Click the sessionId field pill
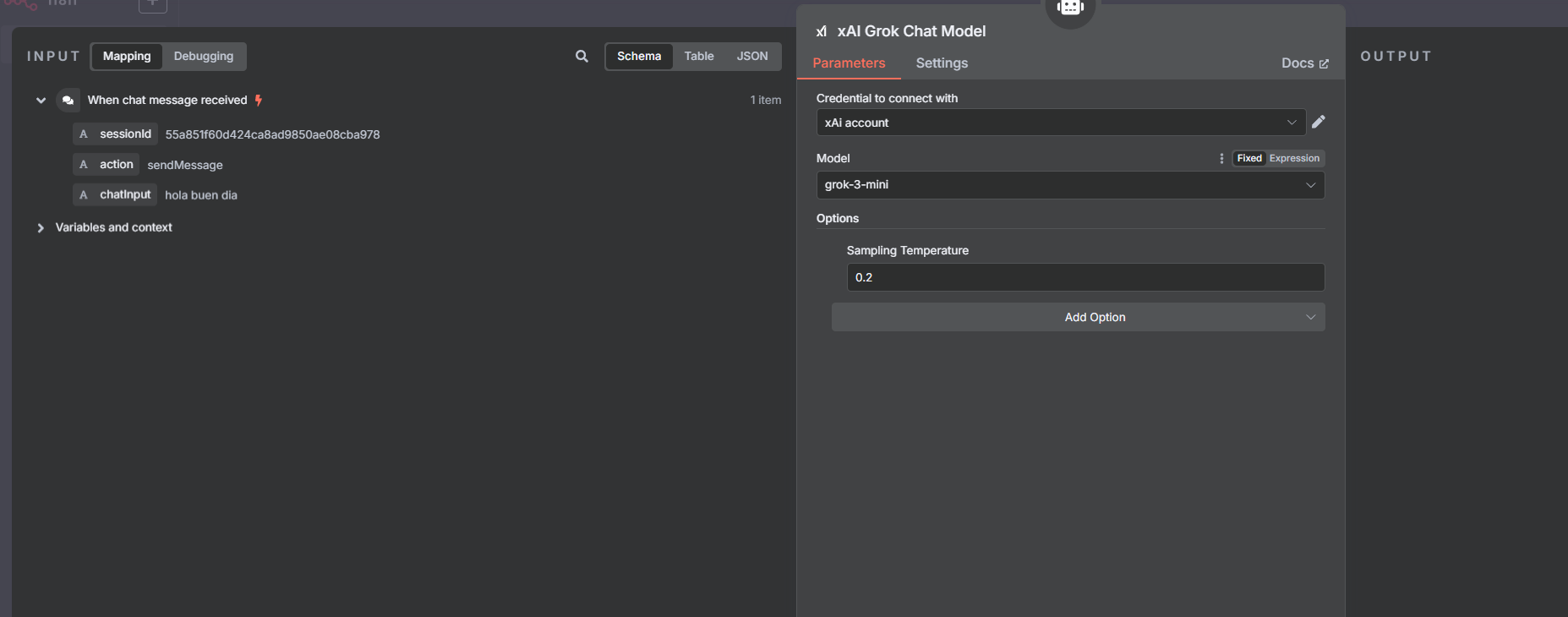 click(x=115, y=134)
